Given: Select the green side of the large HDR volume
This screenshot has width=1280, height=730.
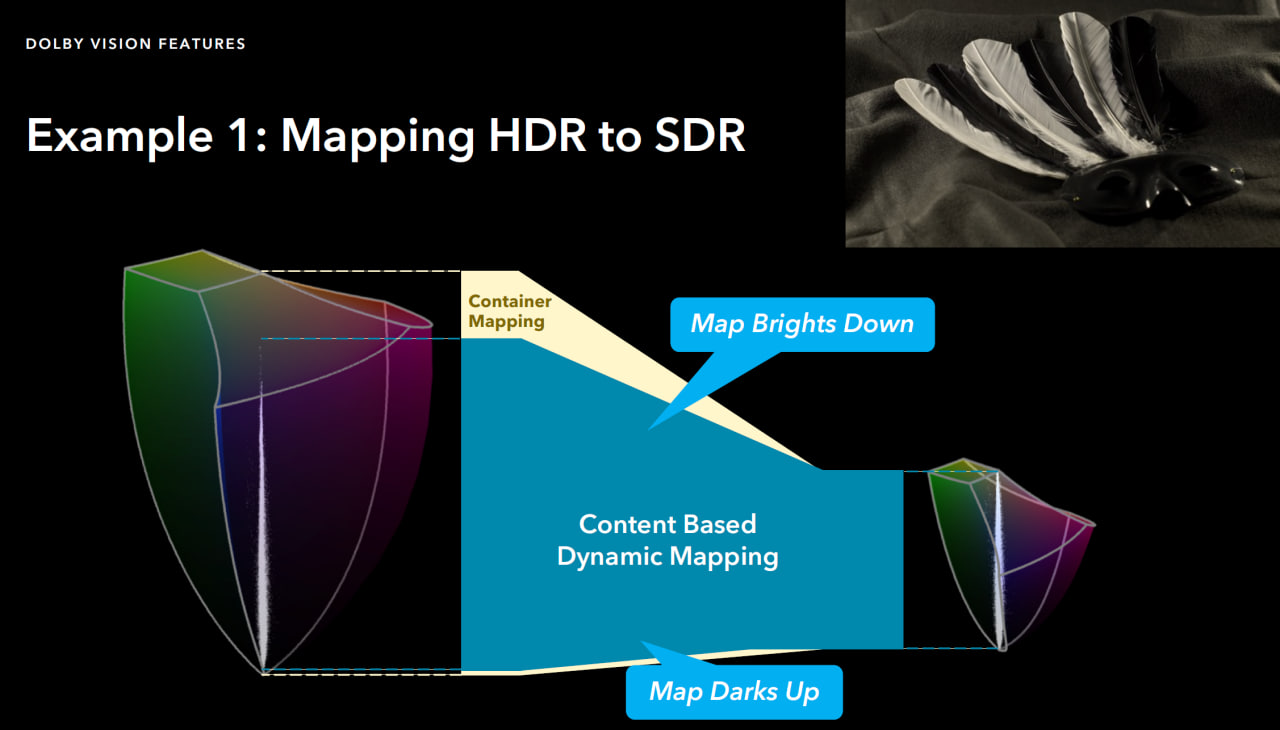Looking at the screenshot, I should (165, 400).
